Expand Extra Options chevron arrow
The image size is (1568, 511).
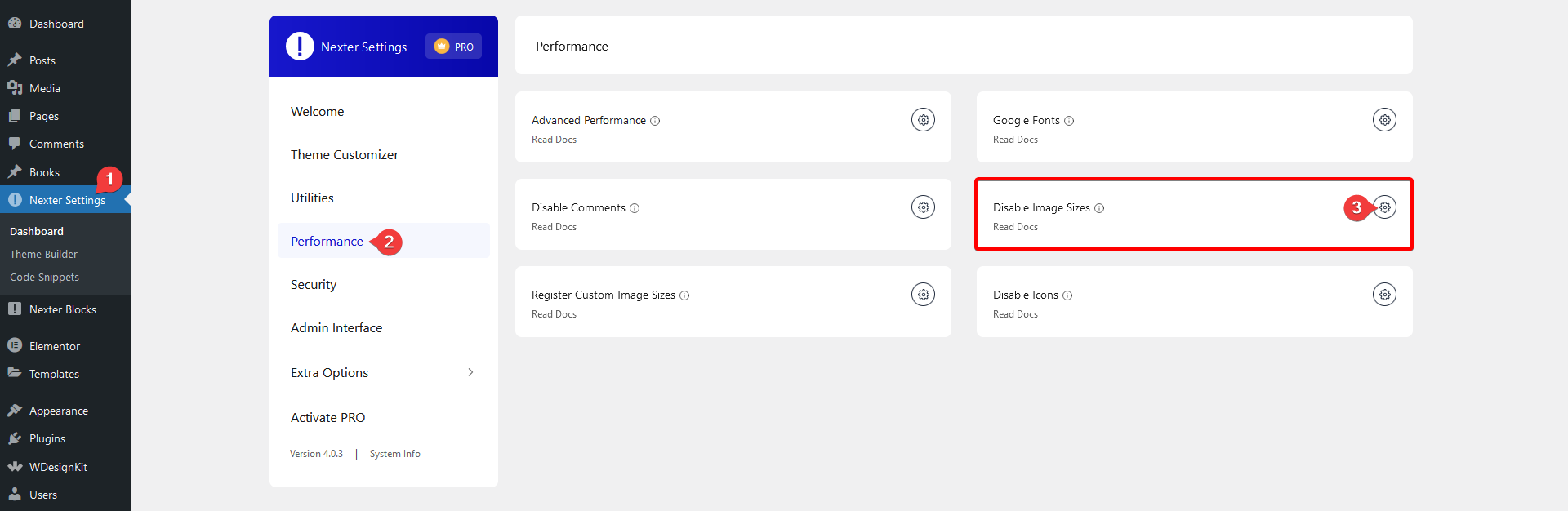coord(470,372)
